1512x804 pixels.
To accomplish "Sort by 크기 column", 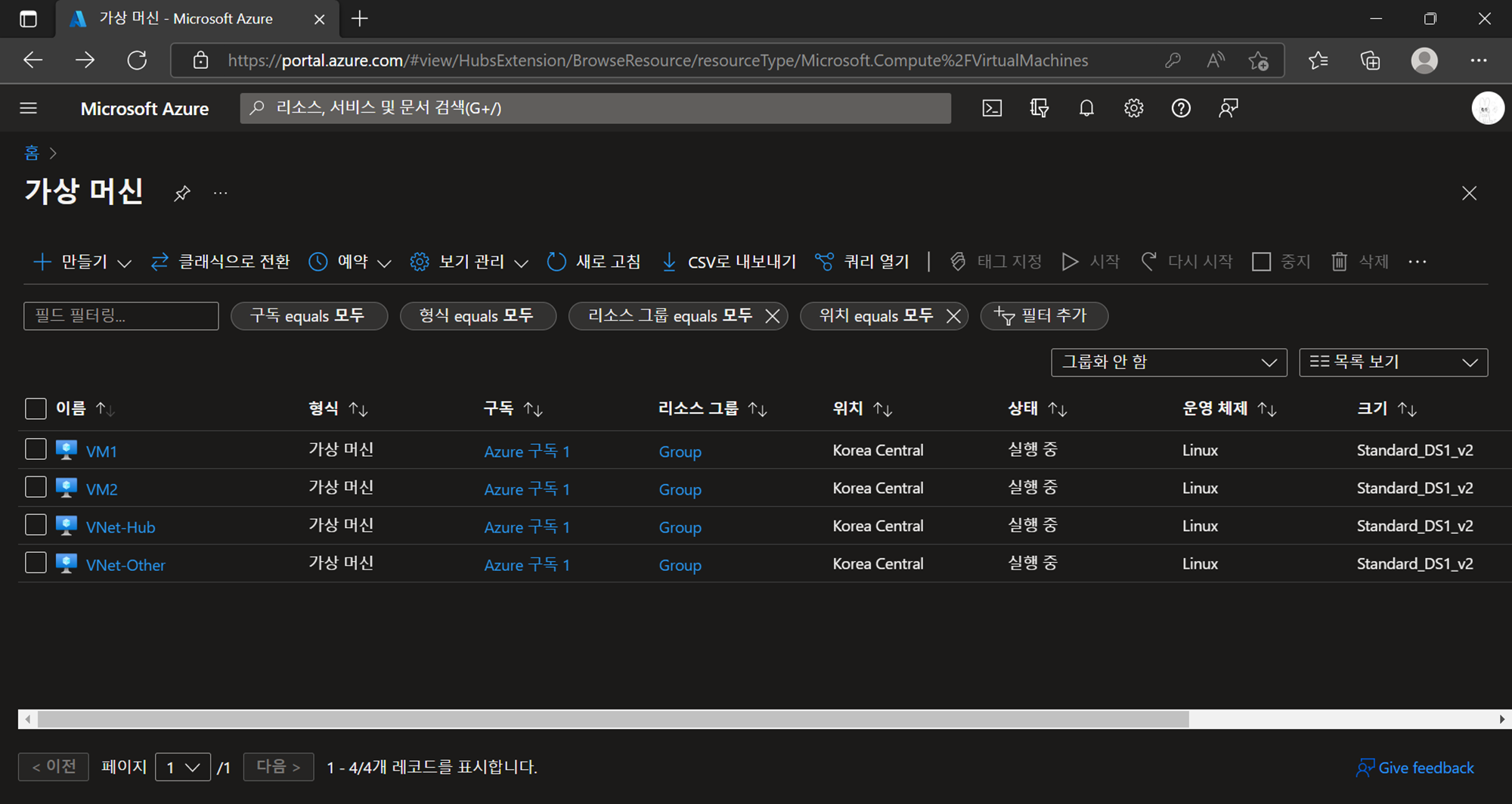I will [1387, 408].
